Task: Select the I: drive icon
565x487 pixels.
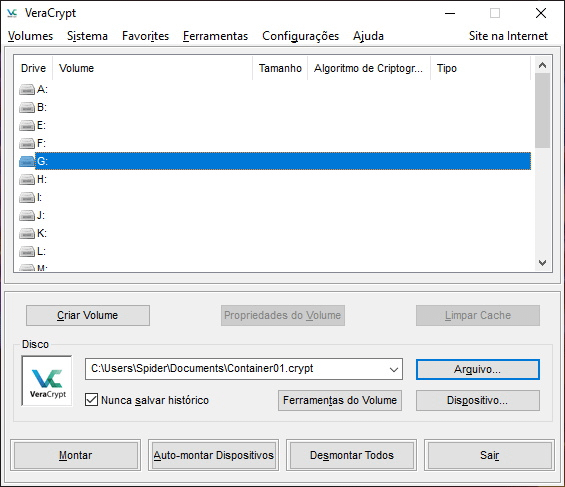Action: tap(27, 197)
